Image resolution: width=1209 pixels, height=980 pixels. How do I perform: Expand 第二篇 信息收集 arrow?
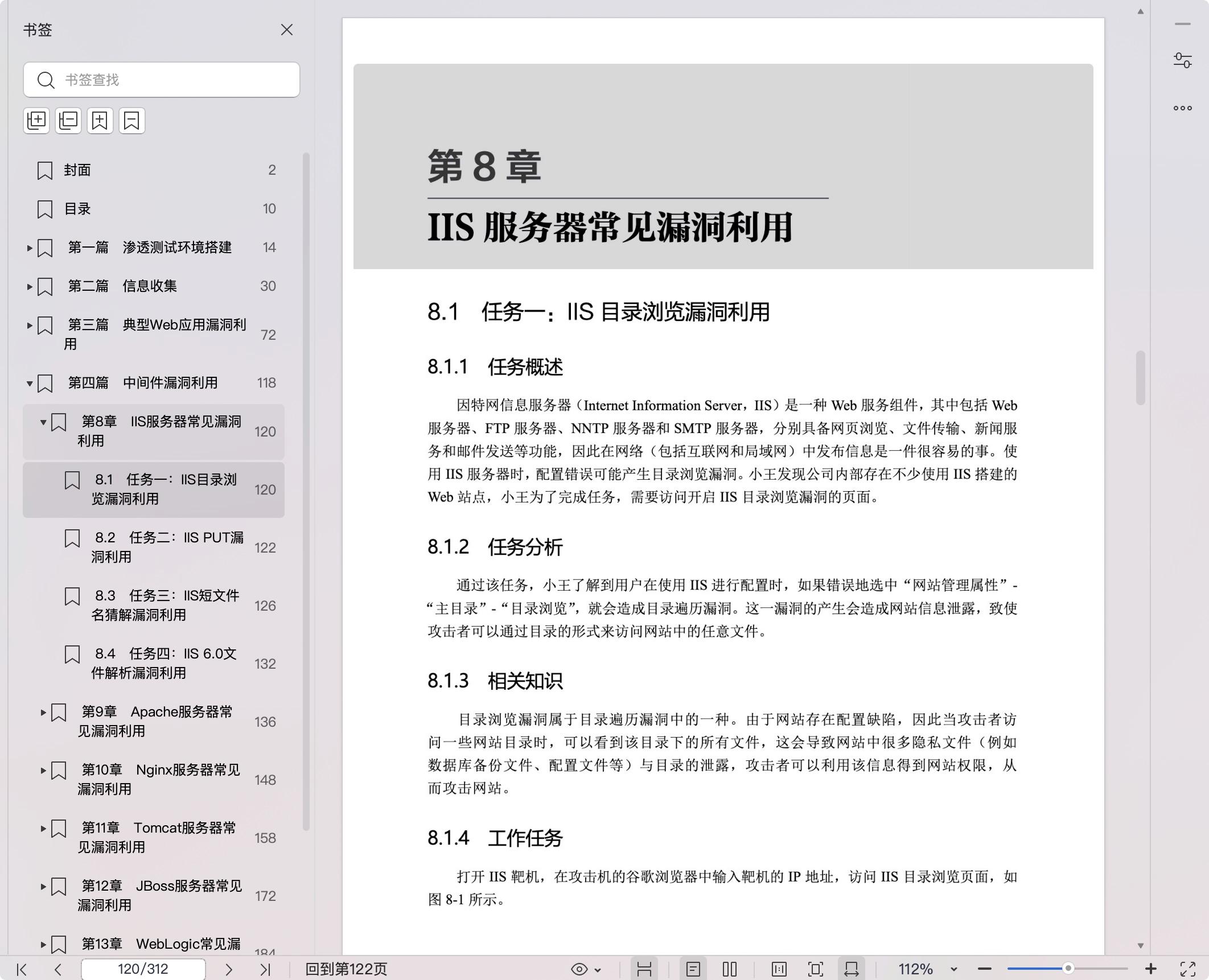30,286
